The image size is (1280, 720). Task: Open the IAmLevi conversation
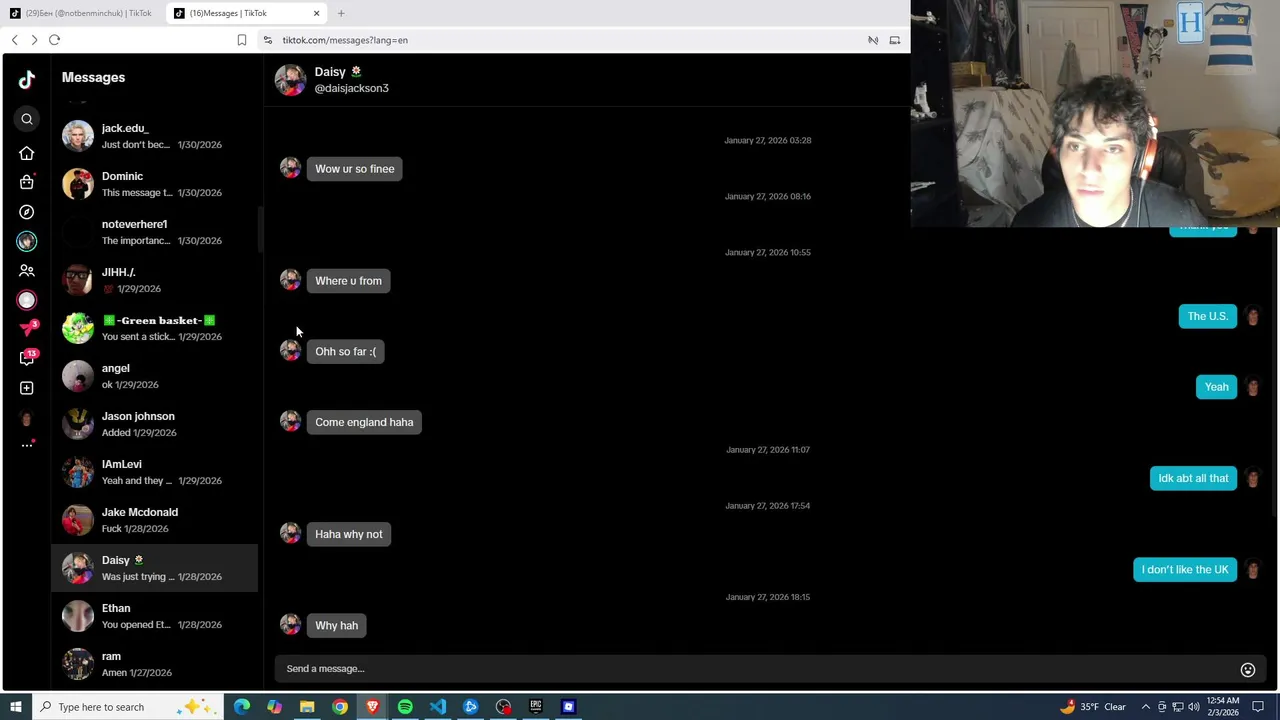point(155,472)
